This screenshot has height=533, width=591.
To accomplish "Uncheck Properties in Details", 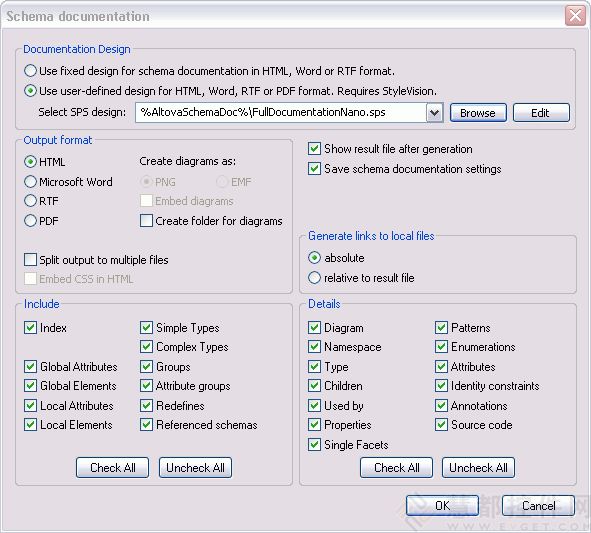I will [x=314, y=425].
